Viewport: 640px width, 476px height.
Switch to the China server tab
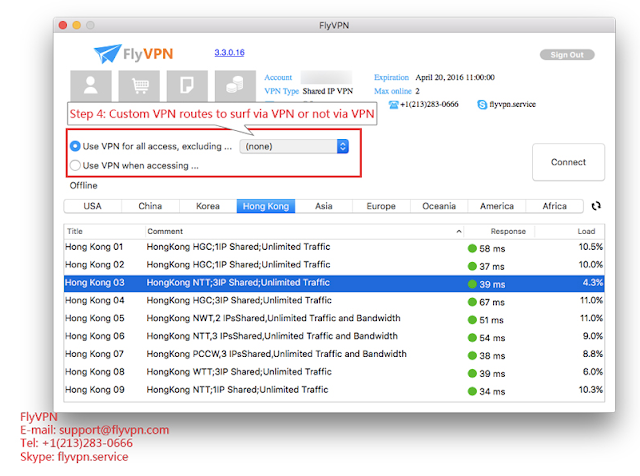point(150,206)
